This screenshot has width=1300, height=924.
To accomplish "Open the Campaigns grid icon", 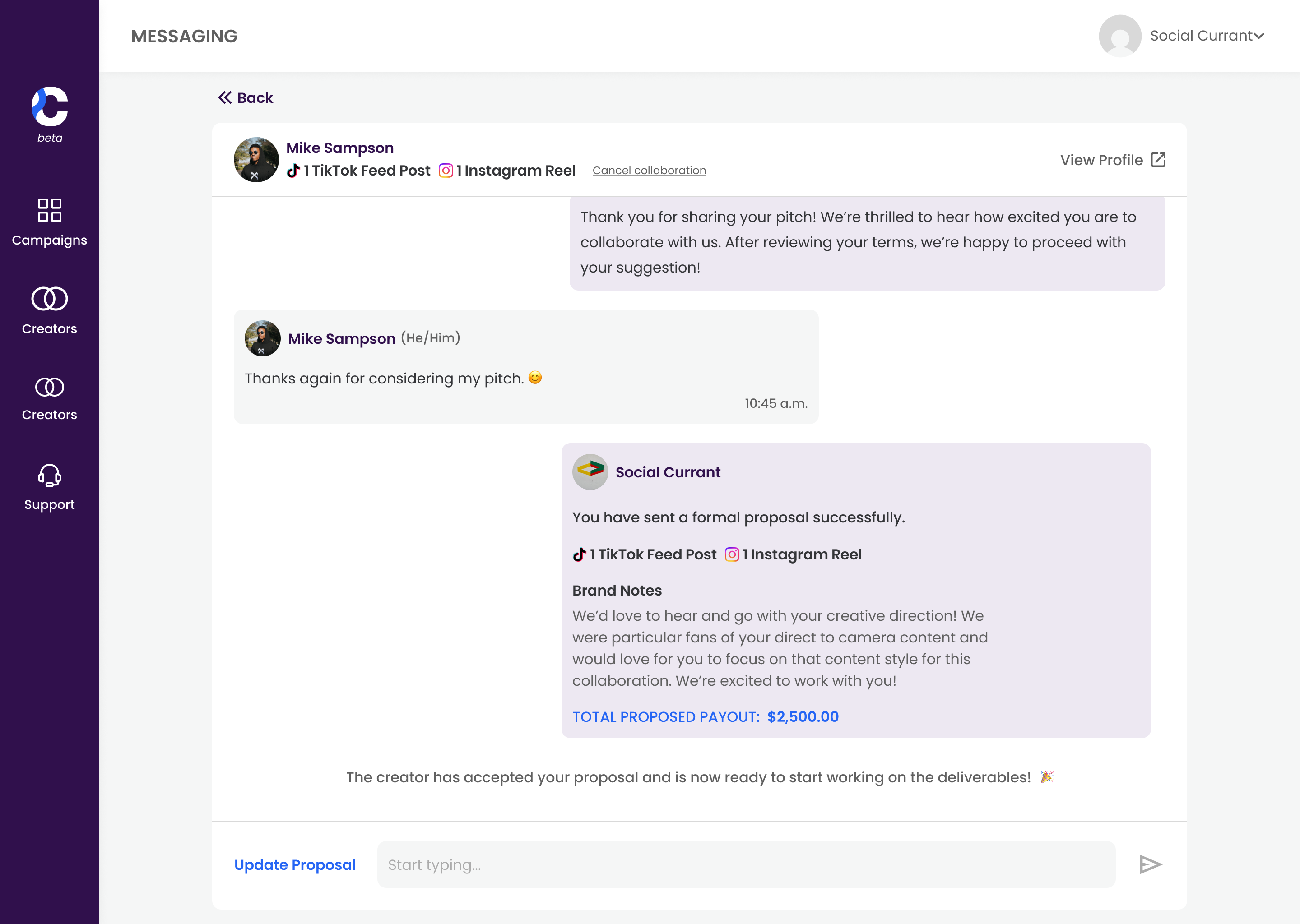I will coord(50,210).
